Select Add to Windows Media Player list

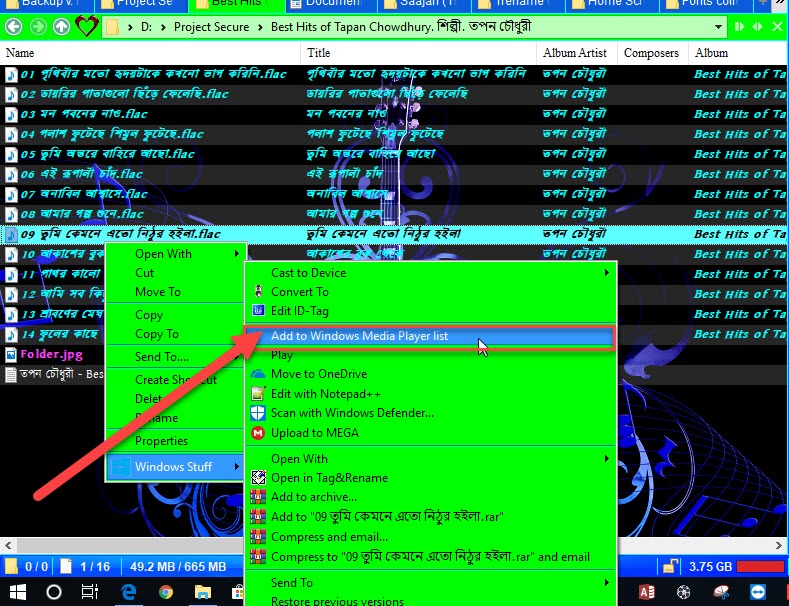pos(429,336)
